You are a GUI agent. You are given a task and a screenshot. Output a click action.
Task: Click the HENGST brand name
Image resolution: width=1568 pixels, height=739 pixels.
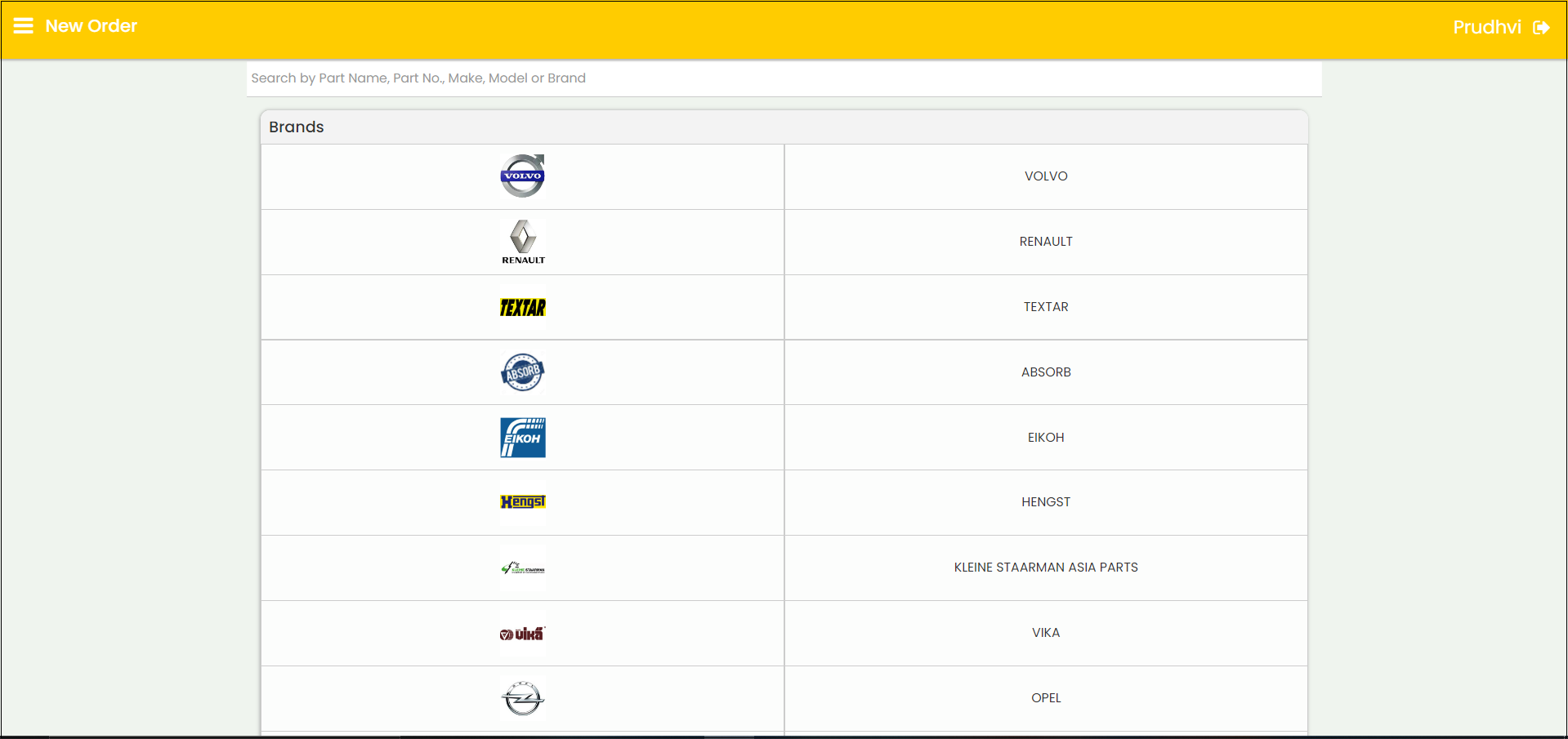(1046, 502)
